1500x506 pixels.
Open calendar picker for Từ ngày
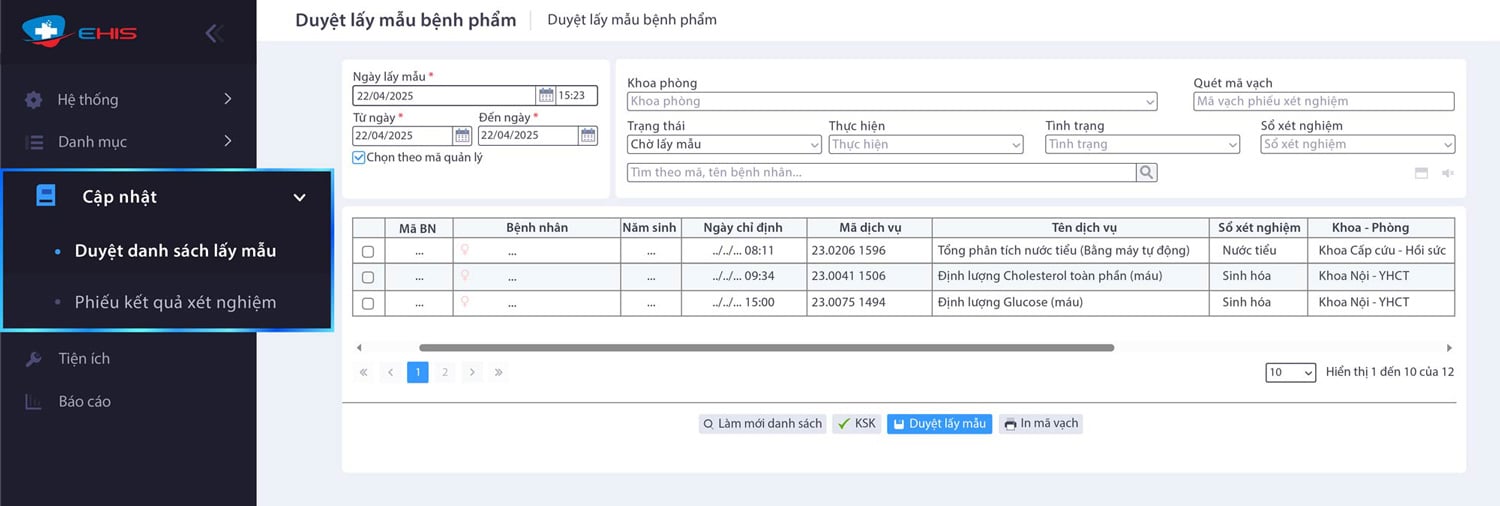(x=462, y=136)
